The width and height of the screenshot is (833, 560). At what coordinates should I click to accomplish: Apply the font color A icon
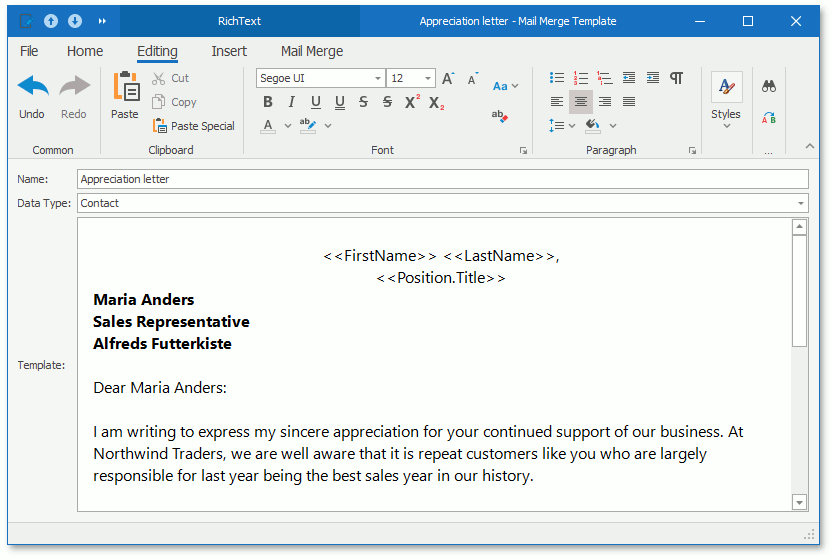(268, 126)
